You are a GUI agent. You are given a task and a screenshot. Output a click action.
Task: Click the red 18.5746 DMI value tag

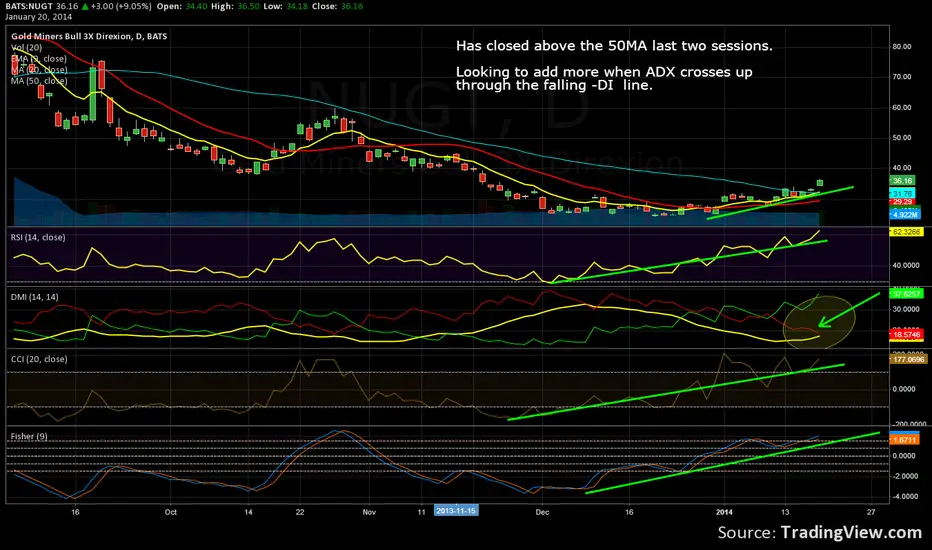[x=906, y=335]
